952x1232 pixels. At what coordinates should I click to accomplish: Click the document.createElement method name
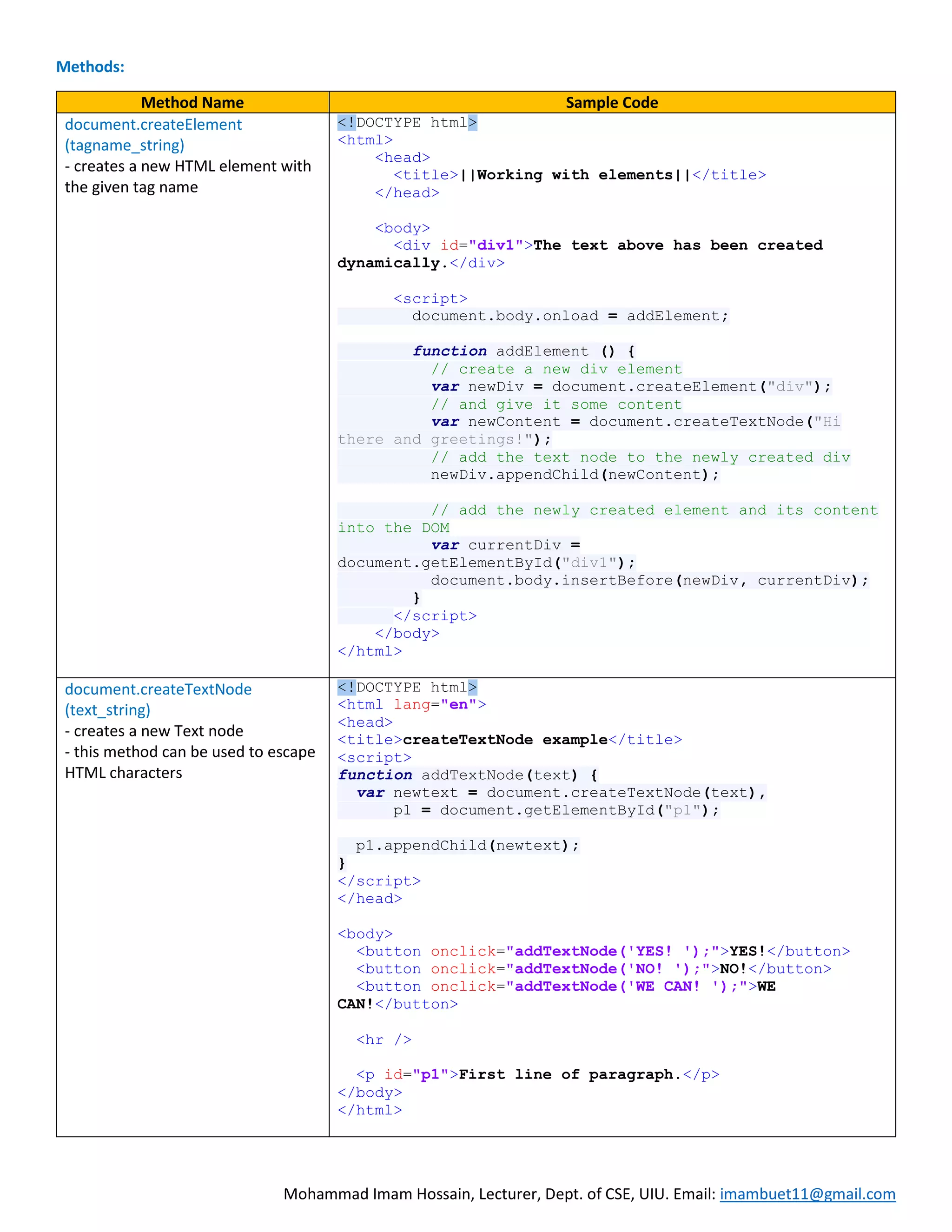pos(153,124)
